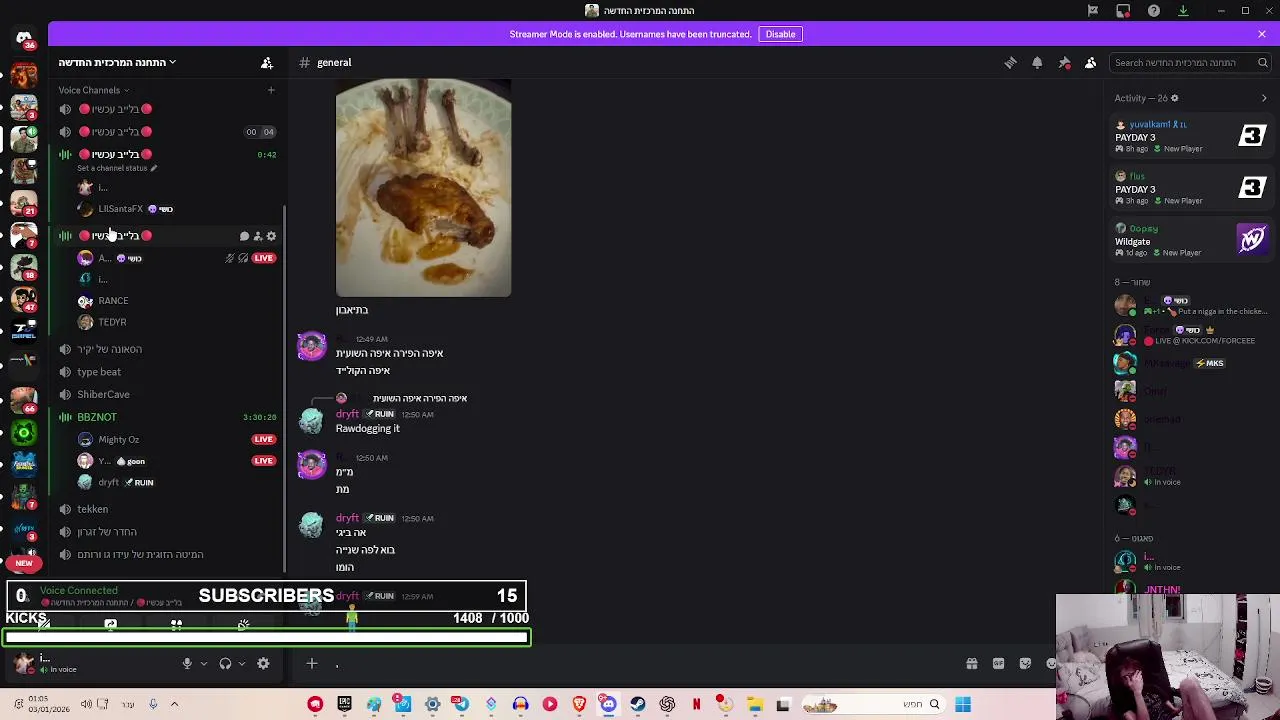Viewport: 1280px width, 720px height.
Task: Open the GIF picker
Action: [x=998, y=663]
